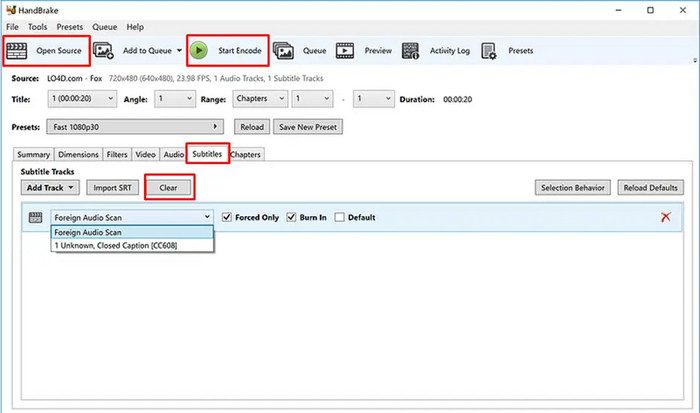Open the Range Chapters dropdown
This screenshot has width=700, height=413.
[260, 99]
